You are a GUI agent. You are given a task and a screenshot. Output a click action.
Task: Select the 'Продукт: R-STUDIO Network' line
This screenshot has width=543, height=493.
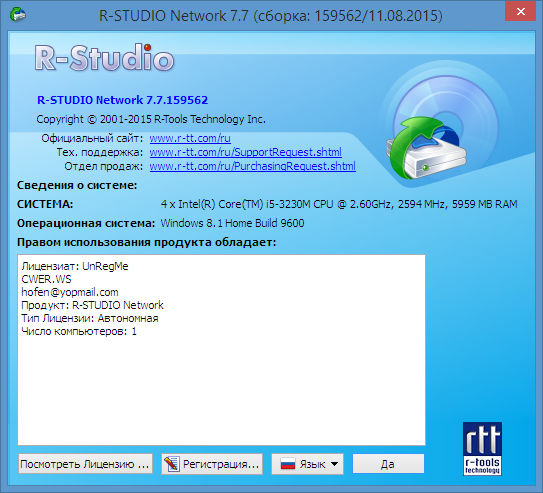(x=92, y=305)
